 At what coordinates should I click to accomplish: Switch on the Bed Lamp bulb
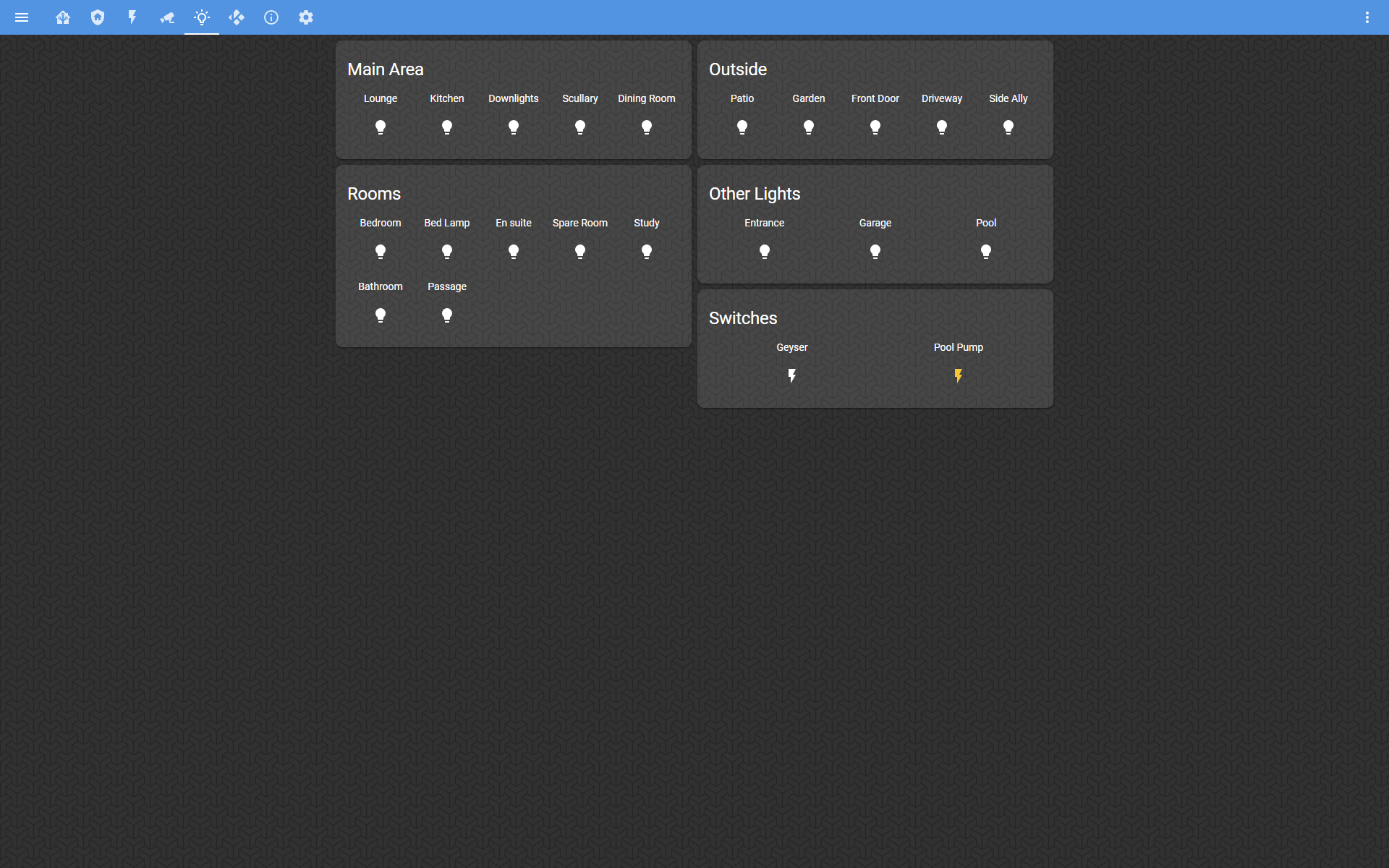click(447, 252)
